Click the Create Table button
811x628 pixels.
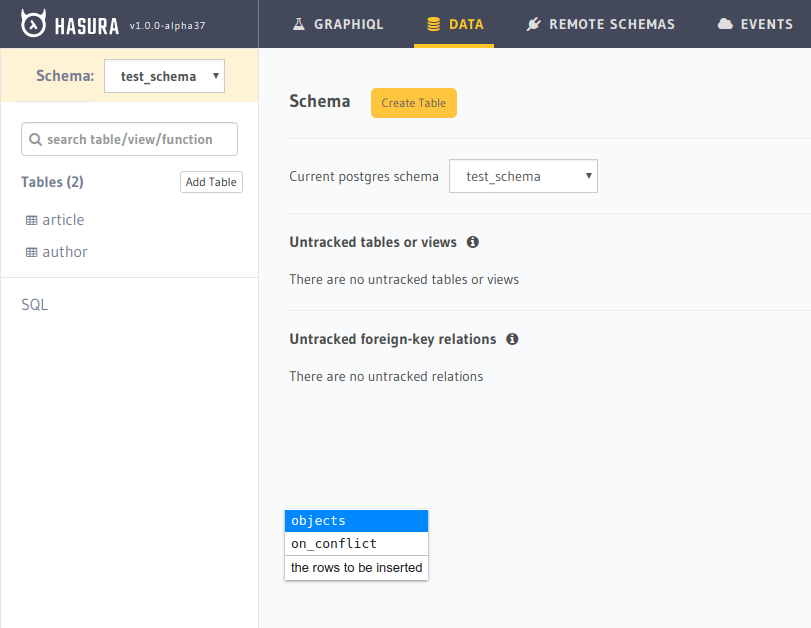tap(414, 103)
